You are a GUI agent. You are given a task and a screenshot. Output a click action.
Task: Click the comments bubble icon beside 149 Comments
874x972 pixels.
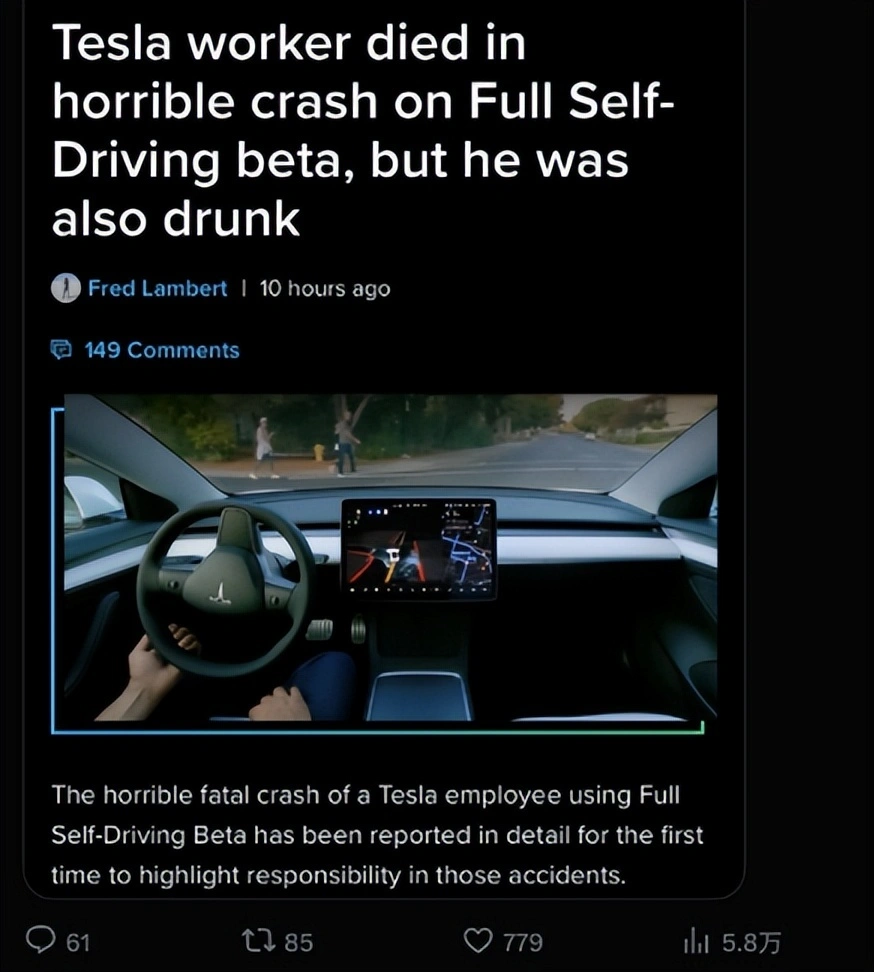61,350
